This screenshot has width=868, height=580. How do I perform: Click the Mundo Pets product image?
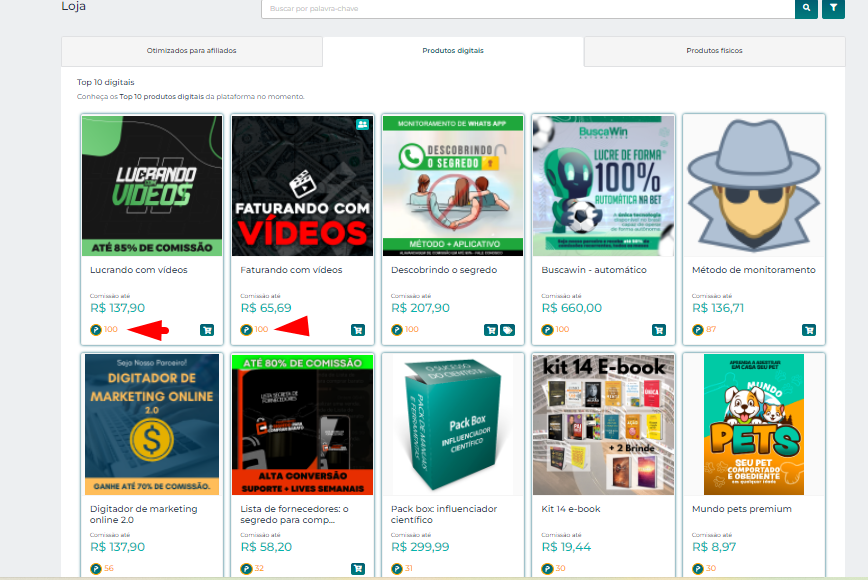[x=754, y=424]
